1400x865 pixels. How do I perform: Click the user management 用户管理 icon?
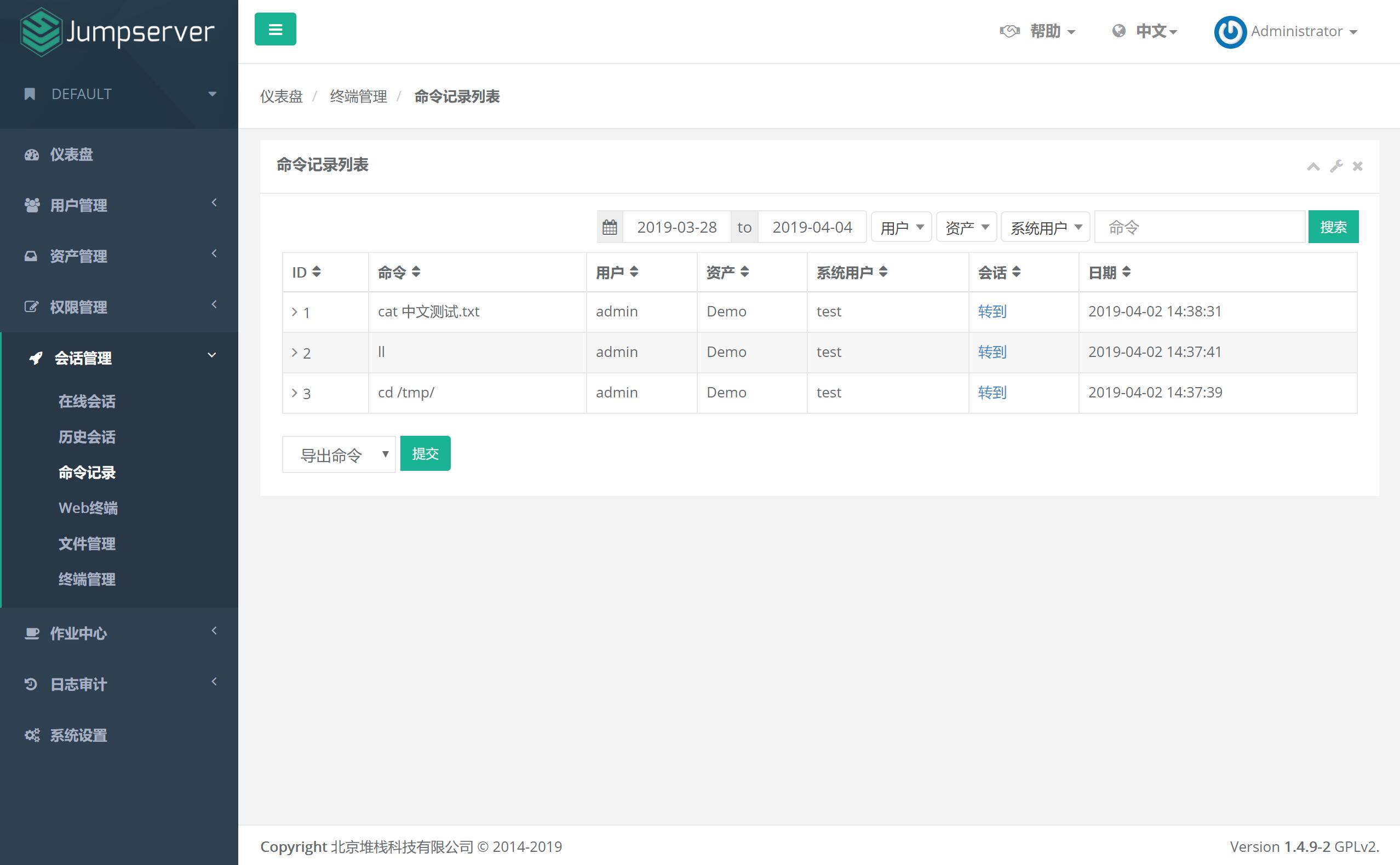[30, 205]
